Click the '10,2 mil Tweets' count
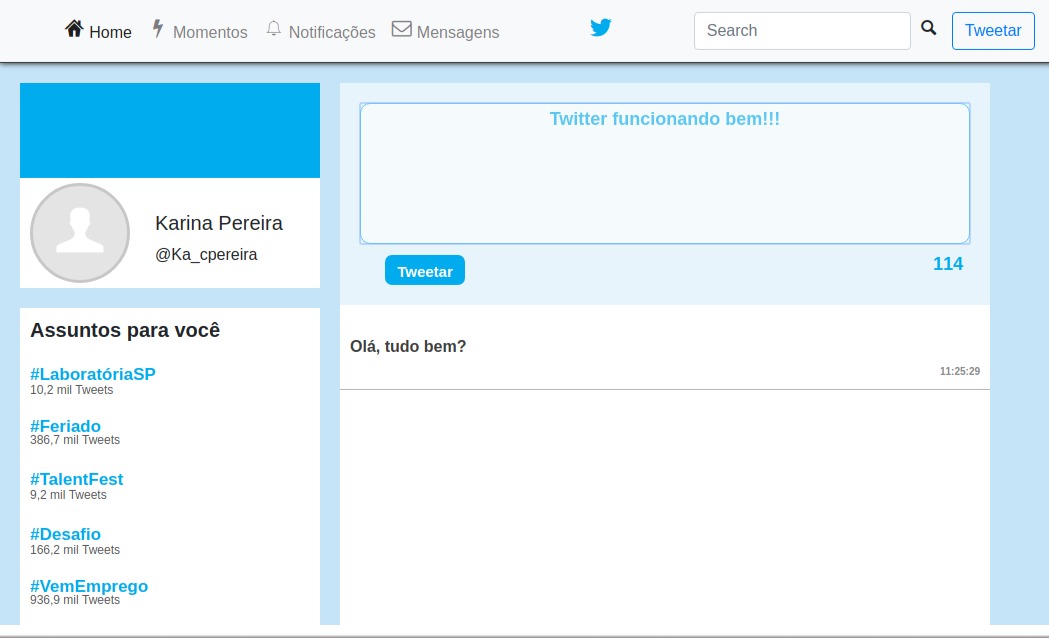The image size is (1049, 638). [x=72, y=390]
